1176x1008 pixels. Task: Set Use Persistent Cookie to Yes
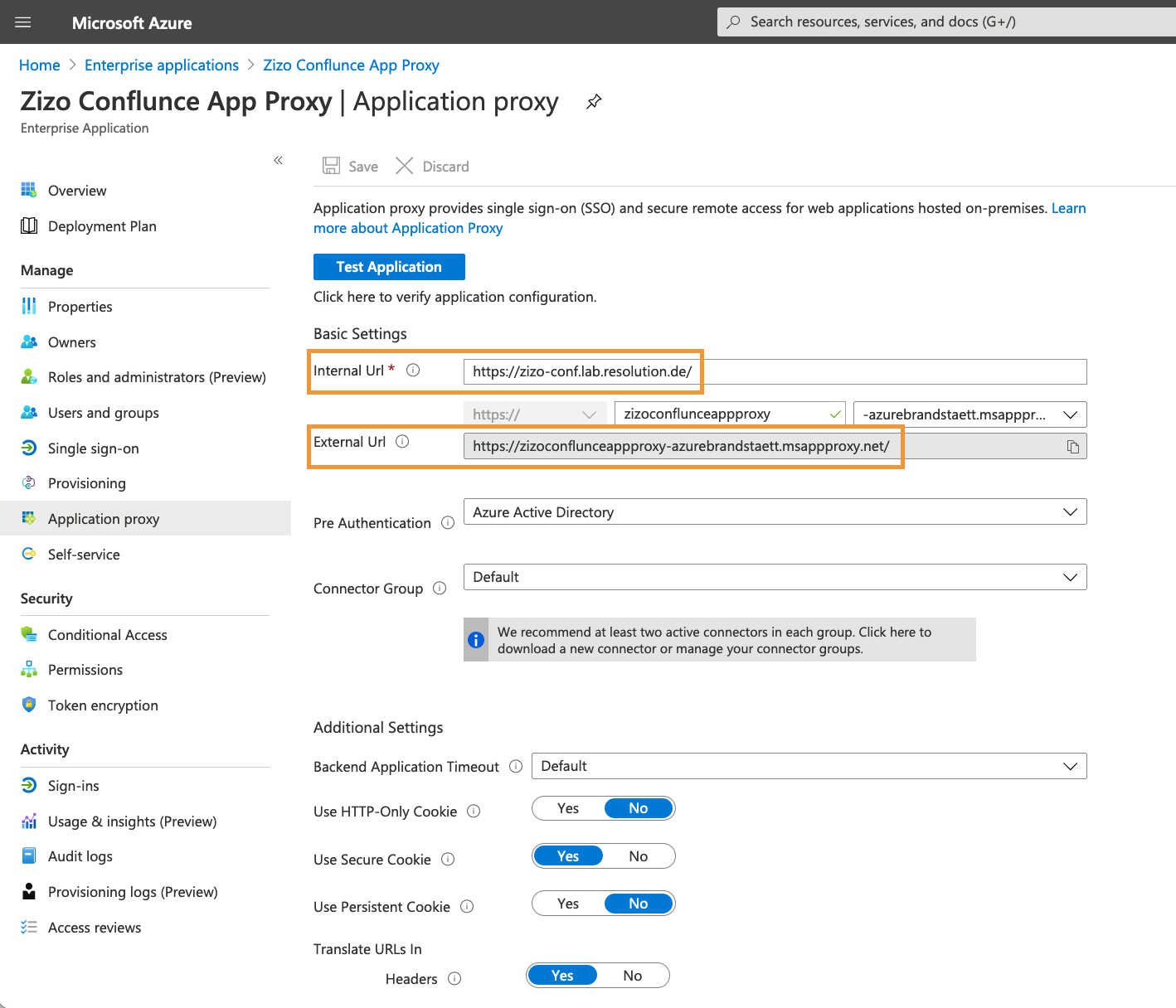(x=568, y=904)
